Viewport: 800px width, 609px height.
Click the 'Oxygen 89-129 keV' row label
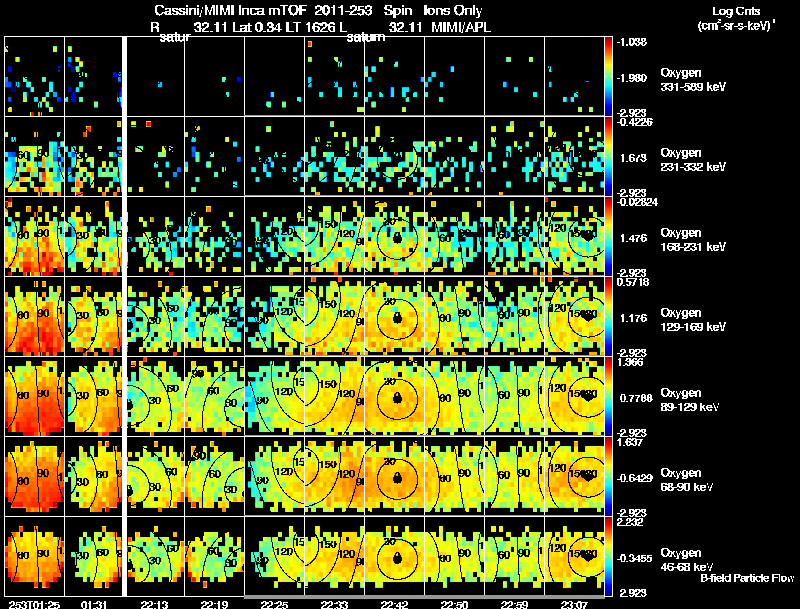pyautogui.click(x=690, y=400)
